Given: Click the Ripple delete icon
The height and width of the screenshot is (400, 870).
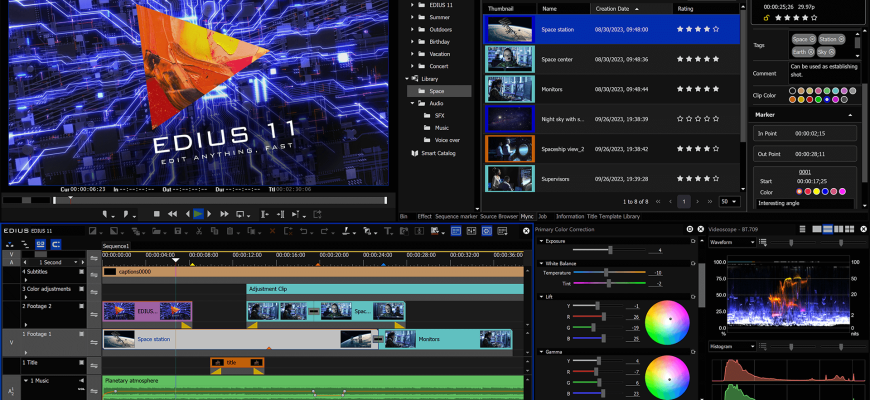Looking at the screenshot, I should (288, 230).
